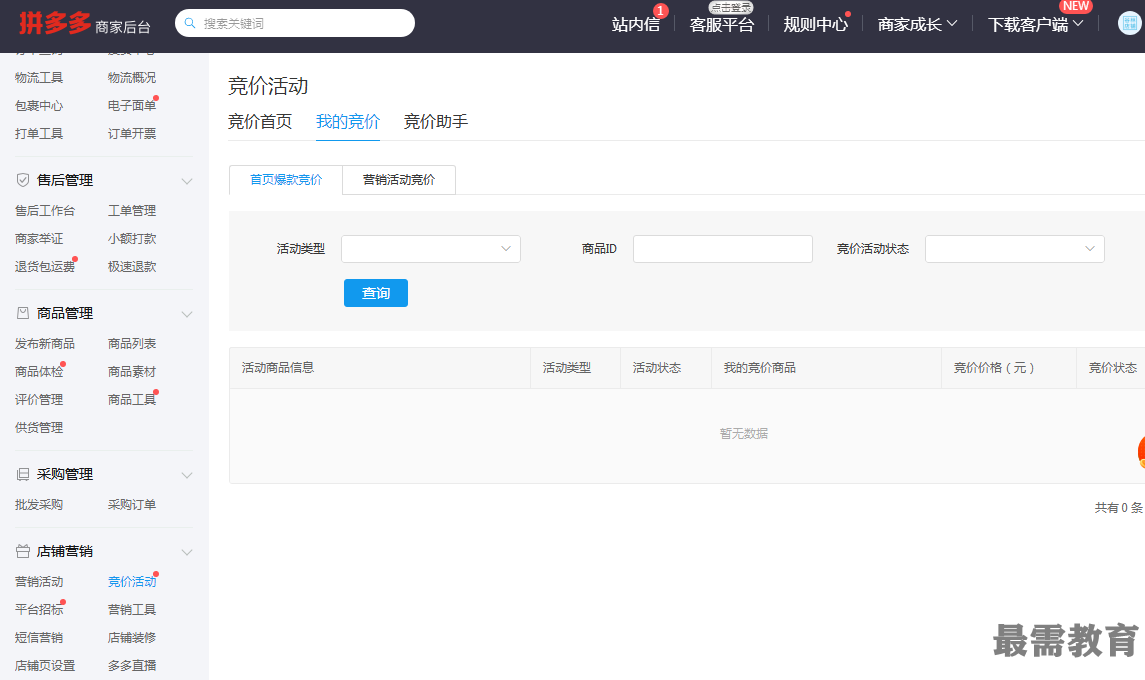The height and width of the screenshot is (680, 1145).
Task: Open 批发采购 in sidebar
Action: tap(39, 505)
